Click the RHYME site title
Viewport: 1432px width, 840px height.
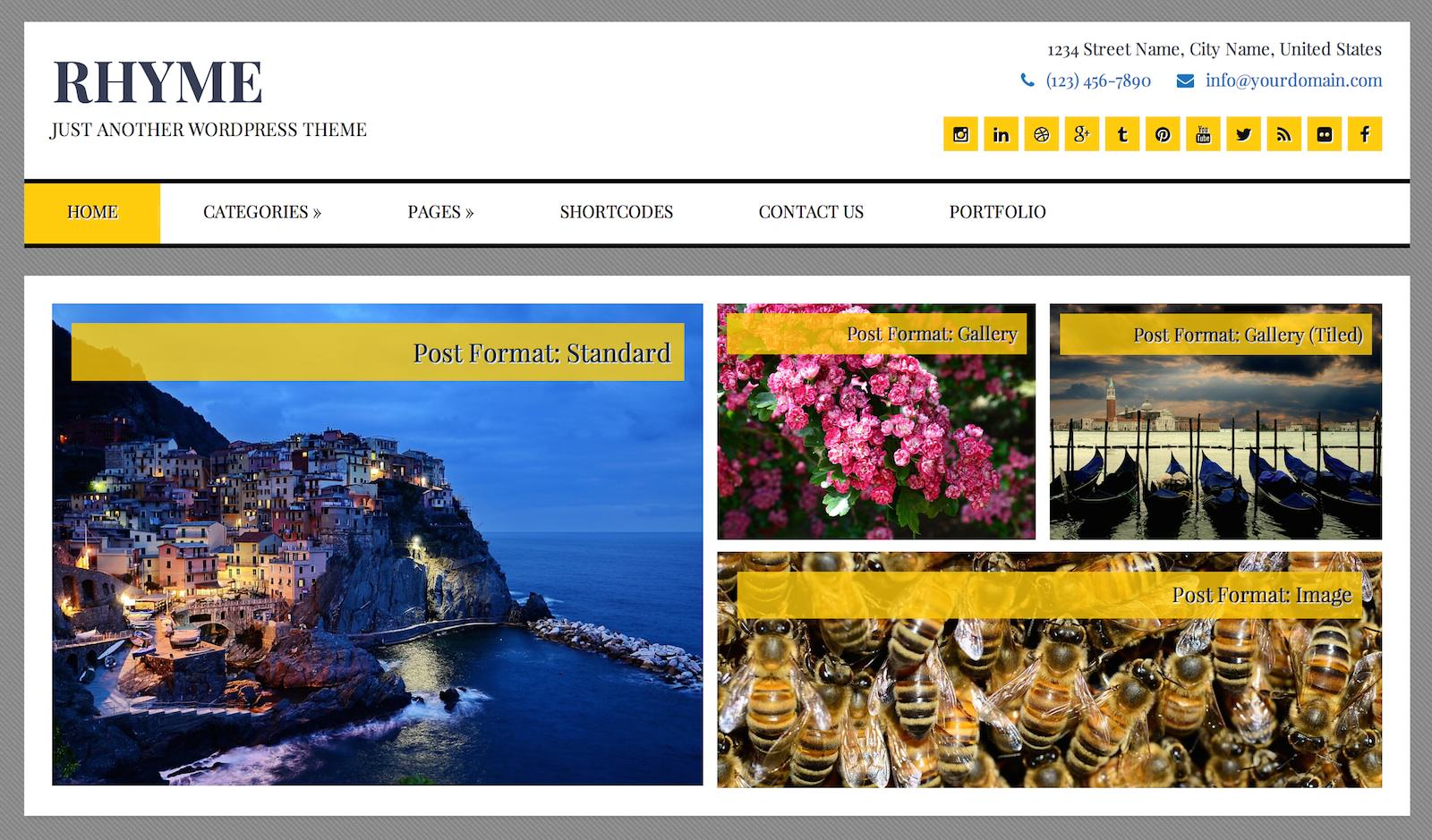[x=158, y=82]
